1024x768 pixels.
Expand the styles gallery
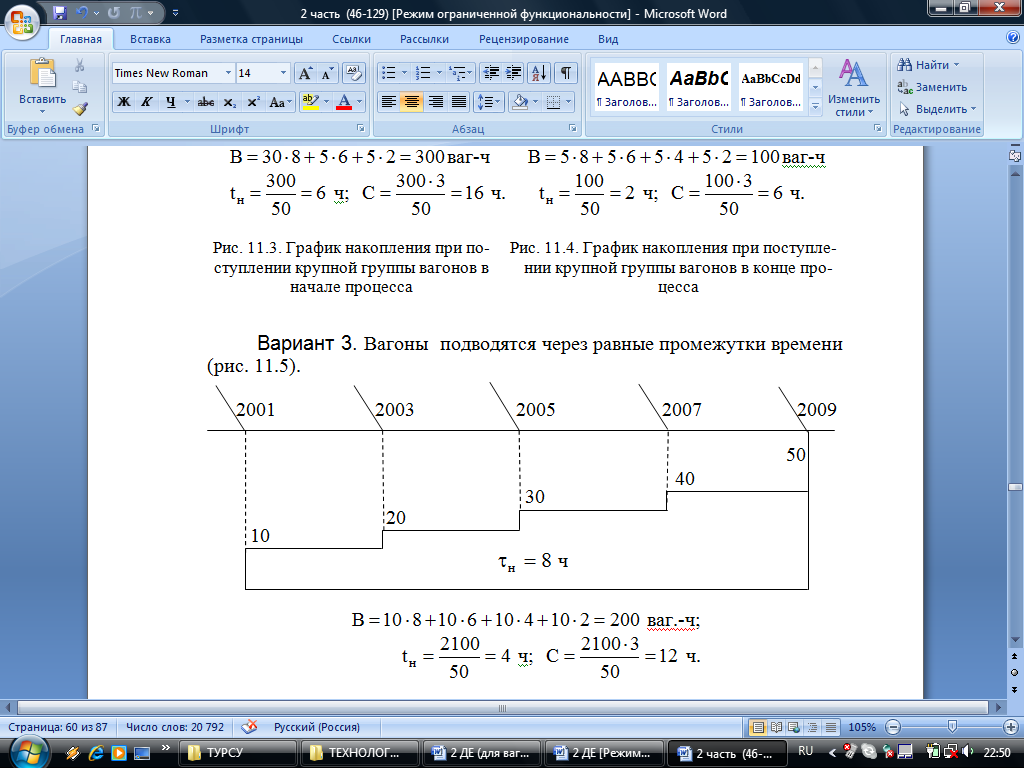[x=815, y=106]
